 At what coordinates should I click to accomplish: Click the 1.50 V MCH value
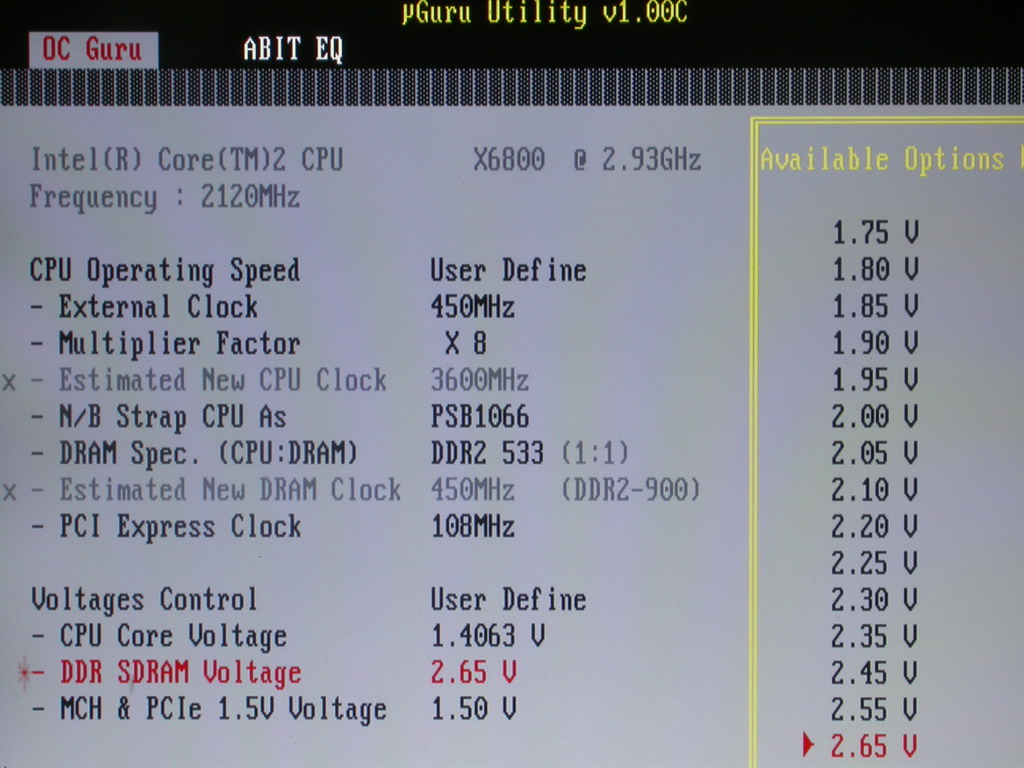pyautogui.click(x=473, y=710)
